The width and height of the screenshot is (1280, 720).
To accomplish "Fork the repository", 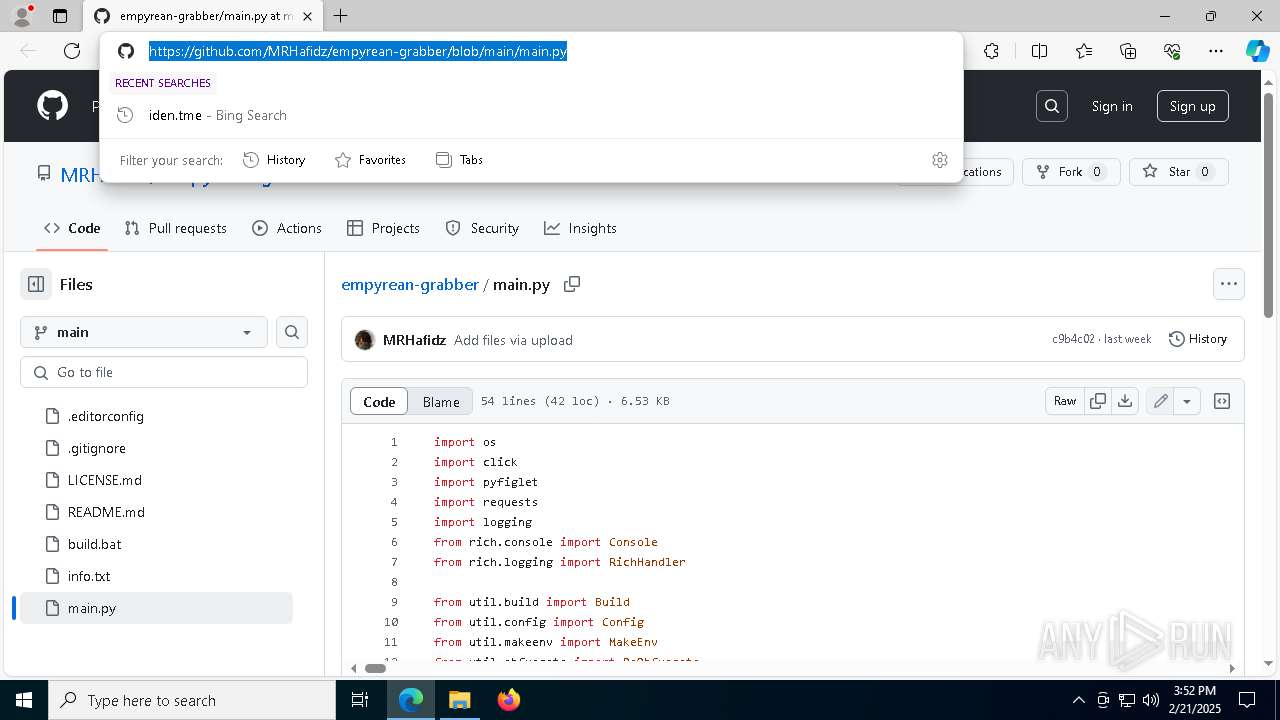I will [1071, 172].
